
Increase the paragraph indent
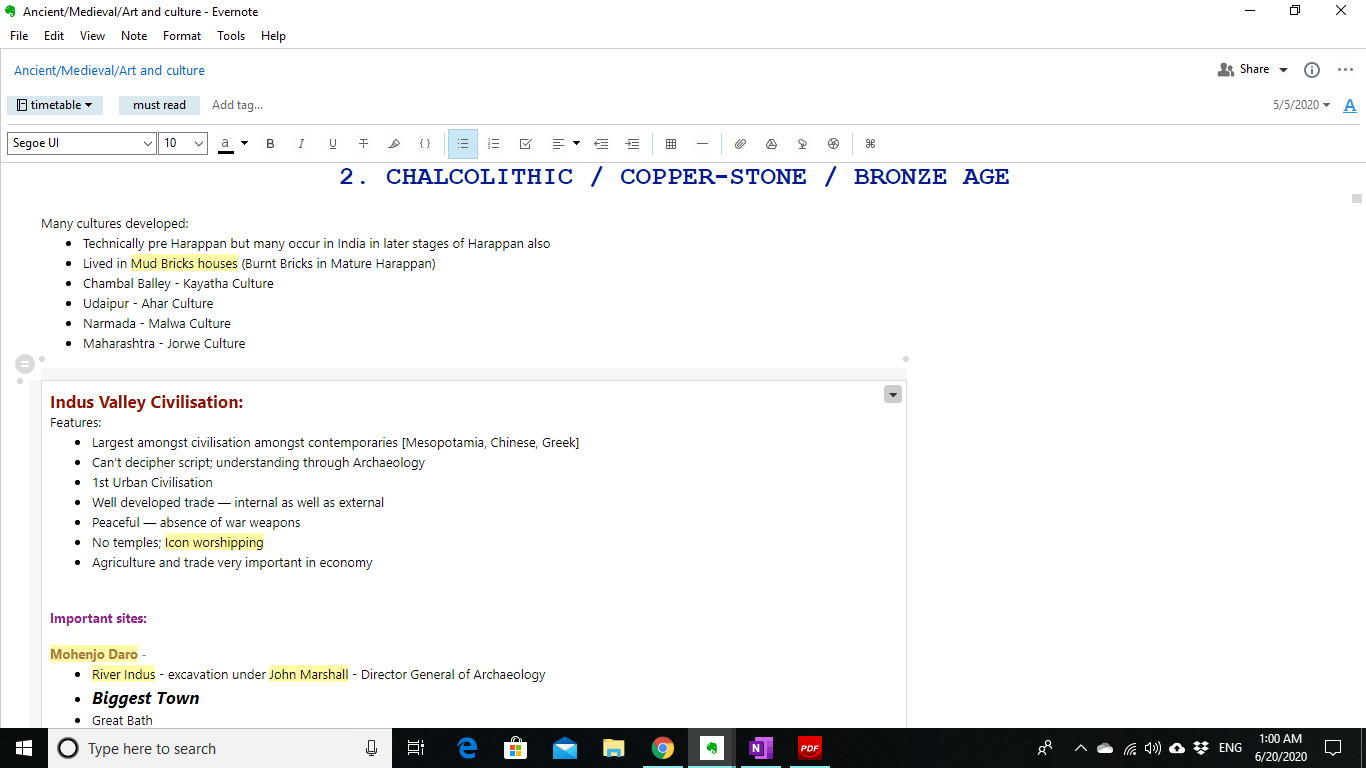tap(632, 144)
